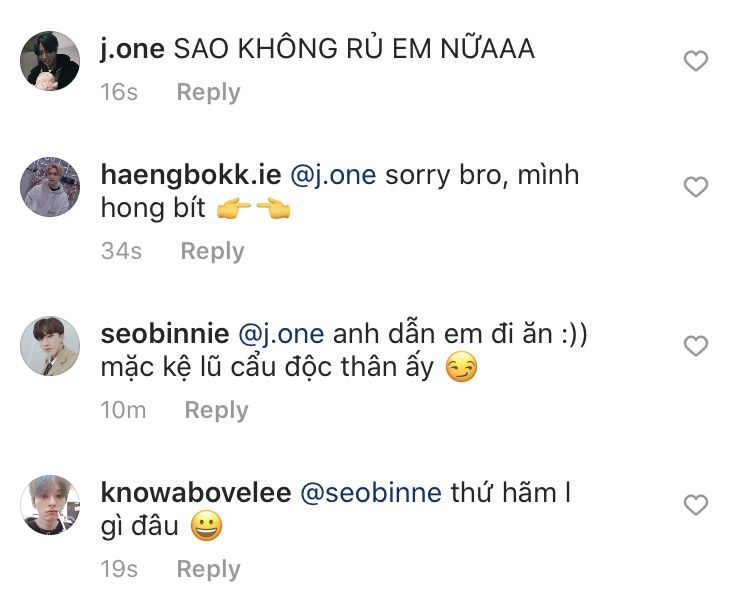Visit the seobinnie username profile
Image resolution: width=750 pixels, height=605 pixels.
click(x=166, y=334)
